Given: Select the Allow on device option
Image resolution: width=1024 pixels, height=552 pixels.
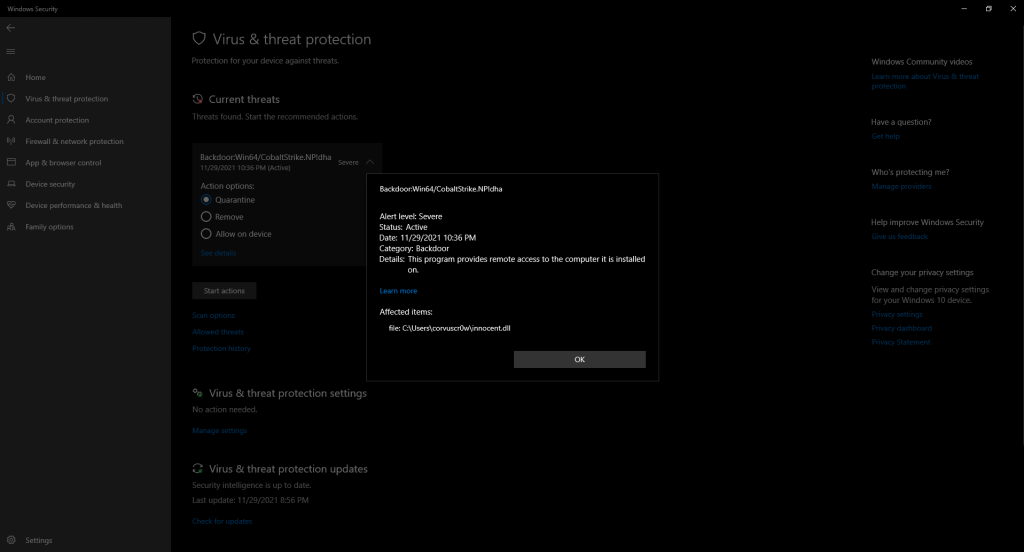Looking at the screenshot, I should pos(207,234).
